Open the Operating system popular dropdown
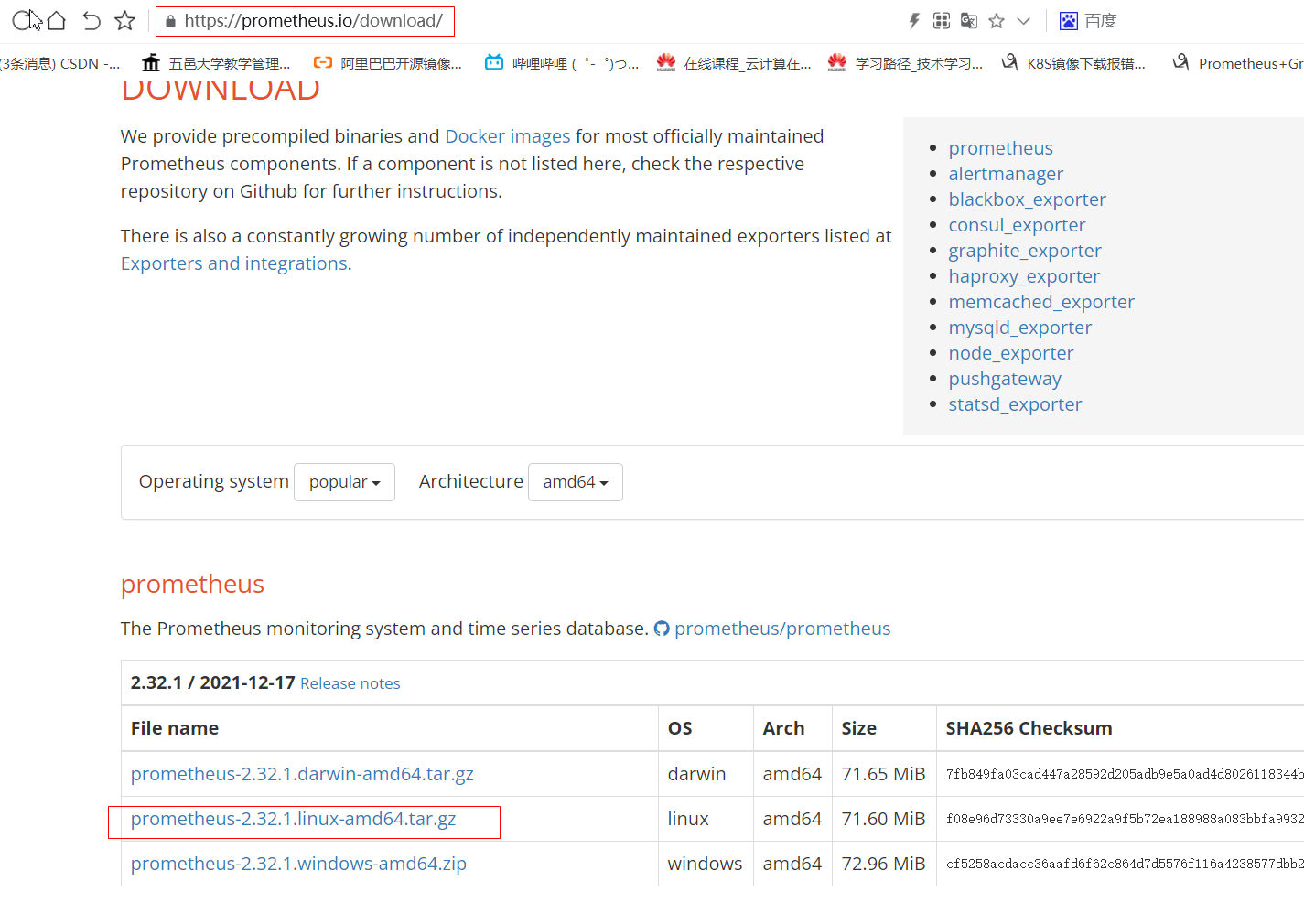The height and width of the screenshot is (924, 1304). [344, 482]
